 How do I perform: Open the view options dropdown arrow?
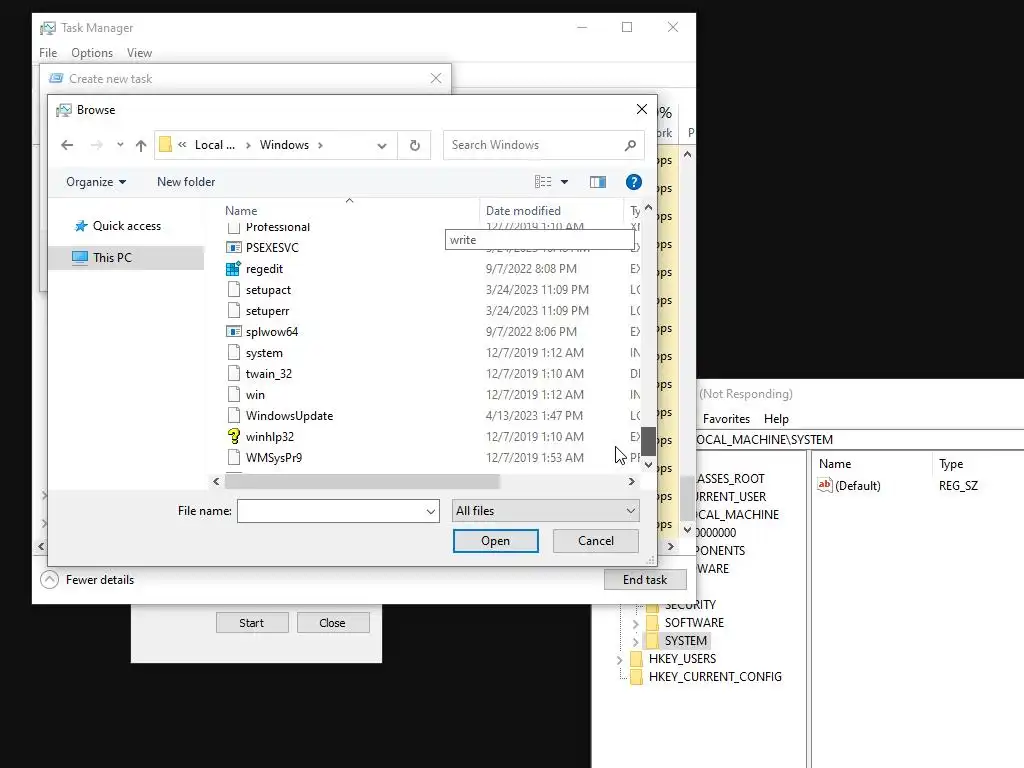click(x=565, y=182)
